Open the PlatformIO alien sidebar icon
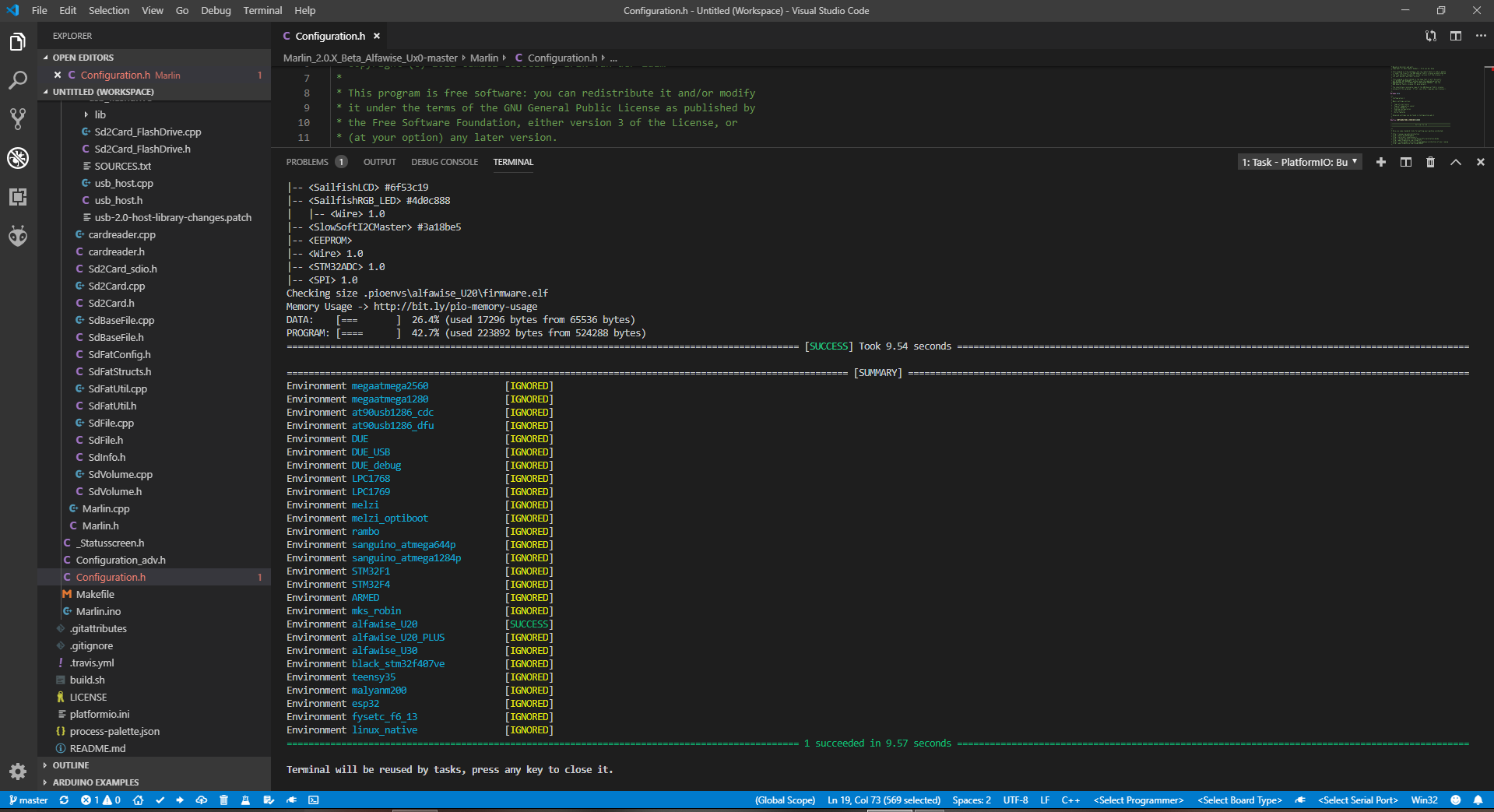The width and height of the screenshot is (1494, 812). click(x=18, y=235)
